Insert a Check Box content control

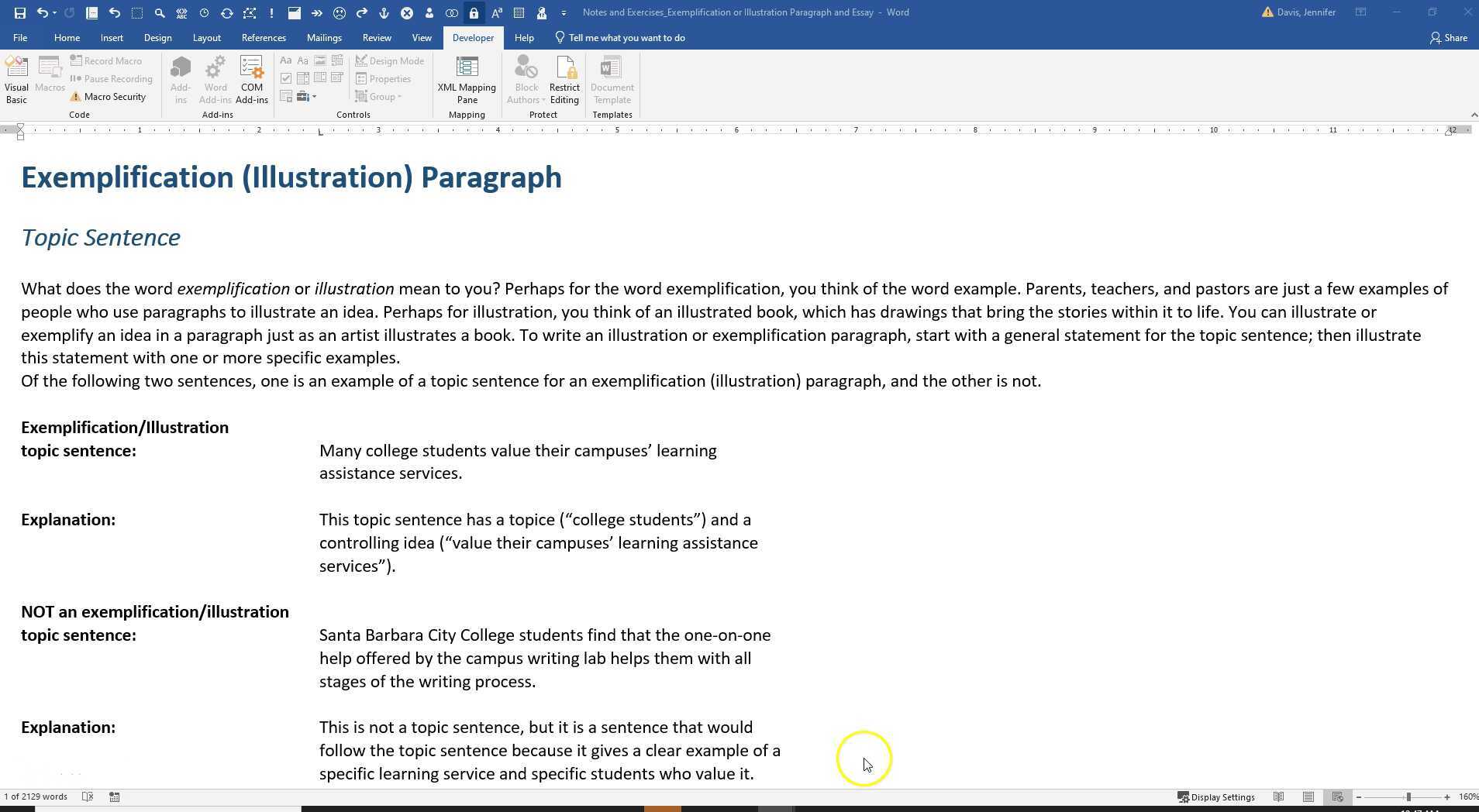pos(286,77)
